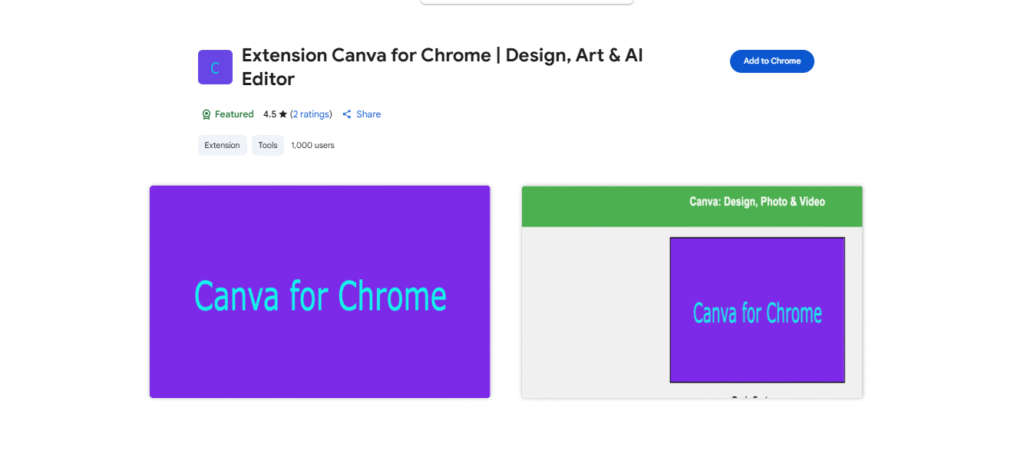Viewport: 1024px width, 454px height.
Task: Open the first purple Canva for Chrome screenshot
Action: point(320,291)
